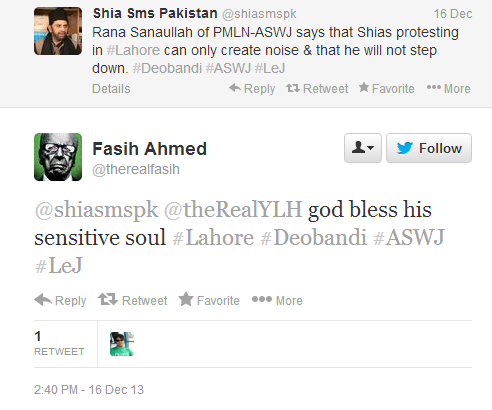Reply to Fasih Ahmed's tweet
The height and width of the screenshot is (410, 492).
click(x=60, y=300)
